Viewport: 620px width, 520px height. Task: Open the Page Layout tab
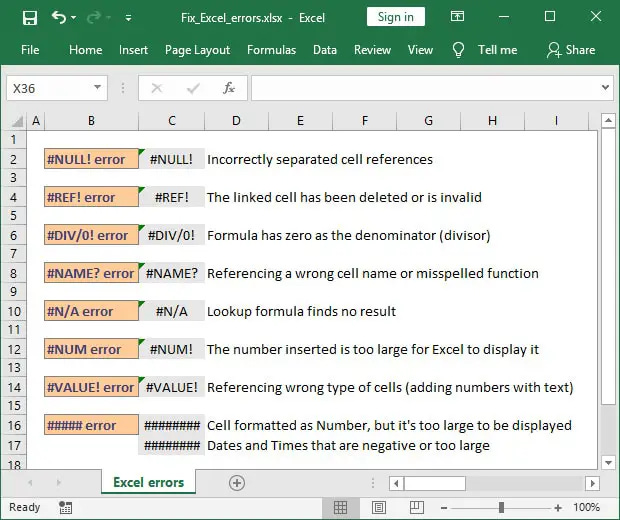click(x=197, y=50)
